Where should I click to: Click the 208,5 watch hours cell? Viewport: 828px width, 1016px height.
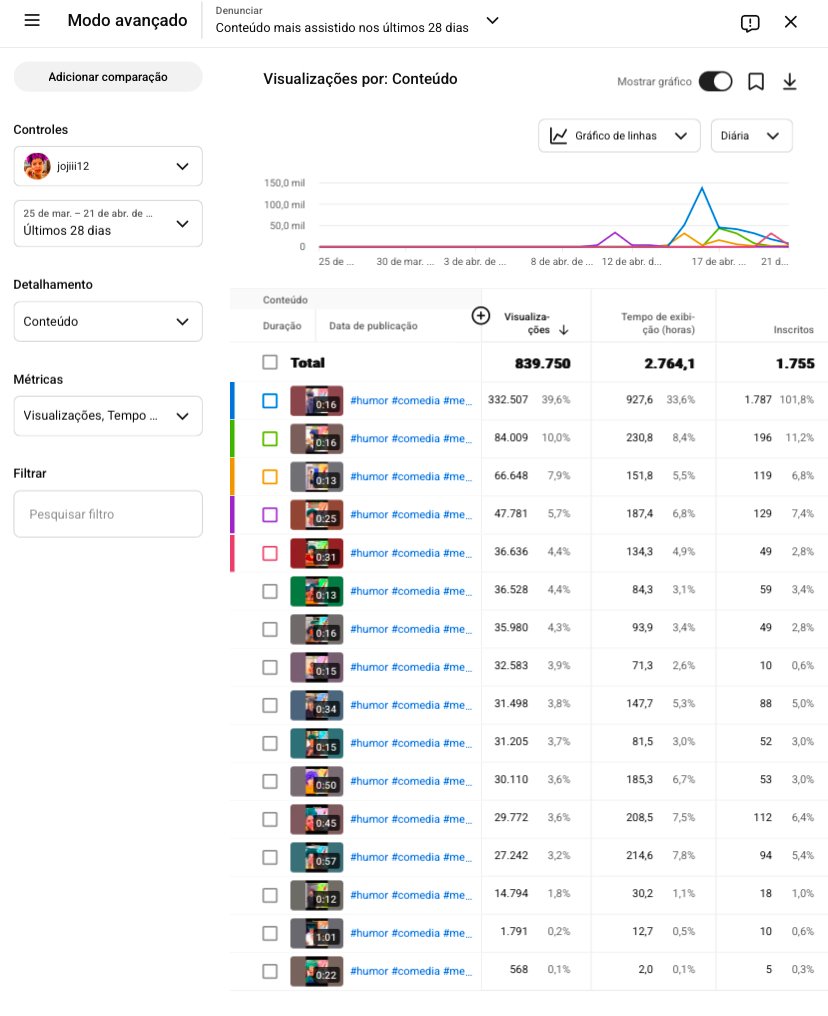click(639, 818)
